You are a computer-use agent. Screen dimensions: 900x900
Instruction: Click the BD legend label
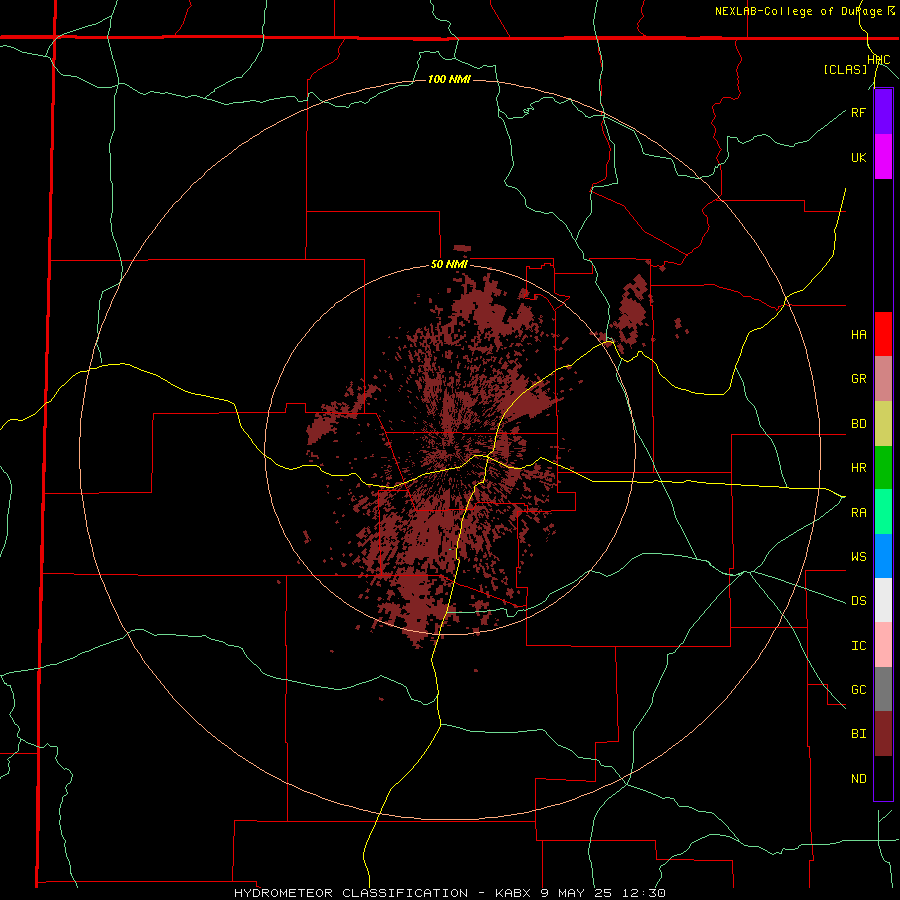858,424
